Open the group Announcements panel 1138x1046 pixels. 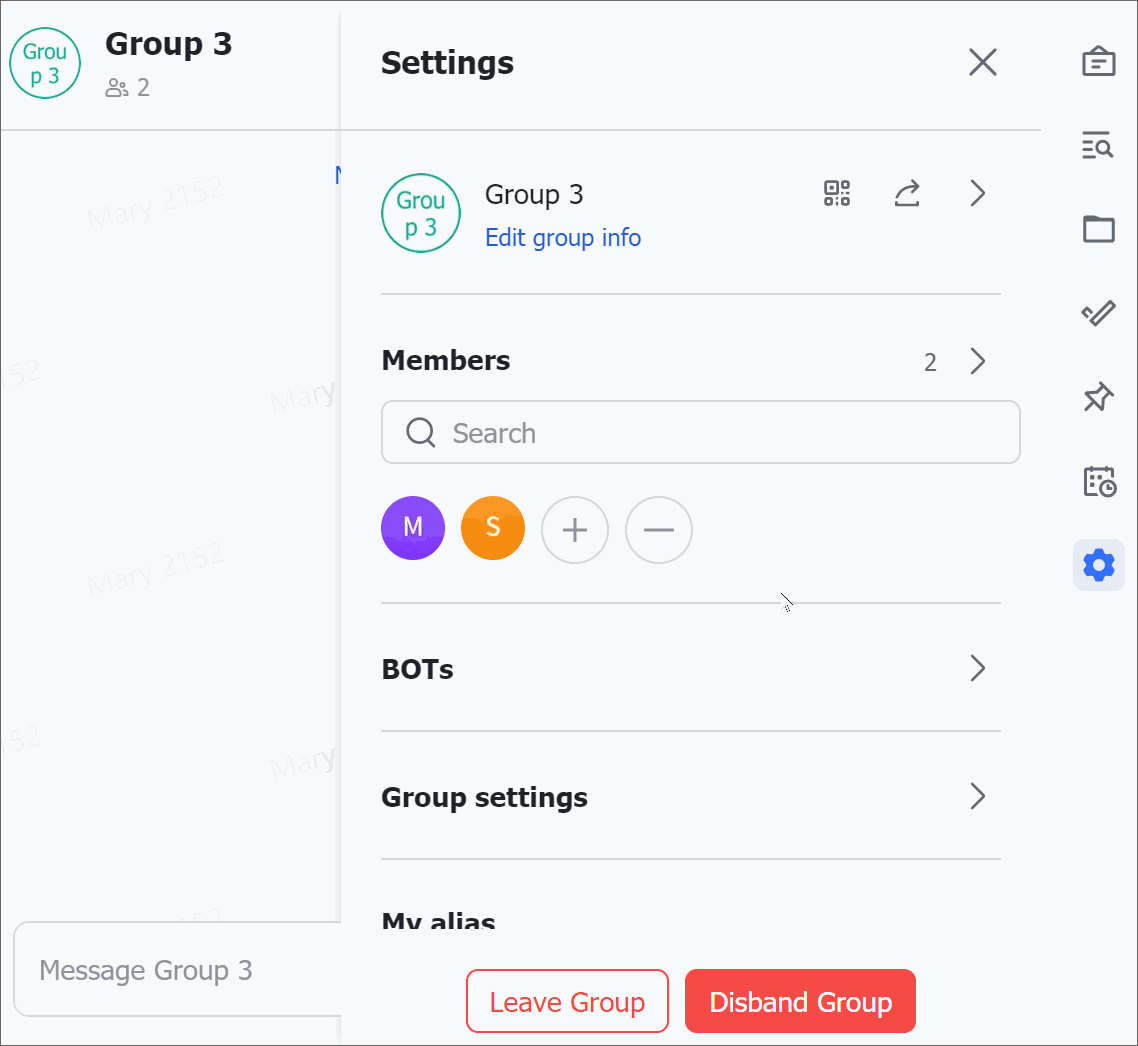coord(1098,61)
